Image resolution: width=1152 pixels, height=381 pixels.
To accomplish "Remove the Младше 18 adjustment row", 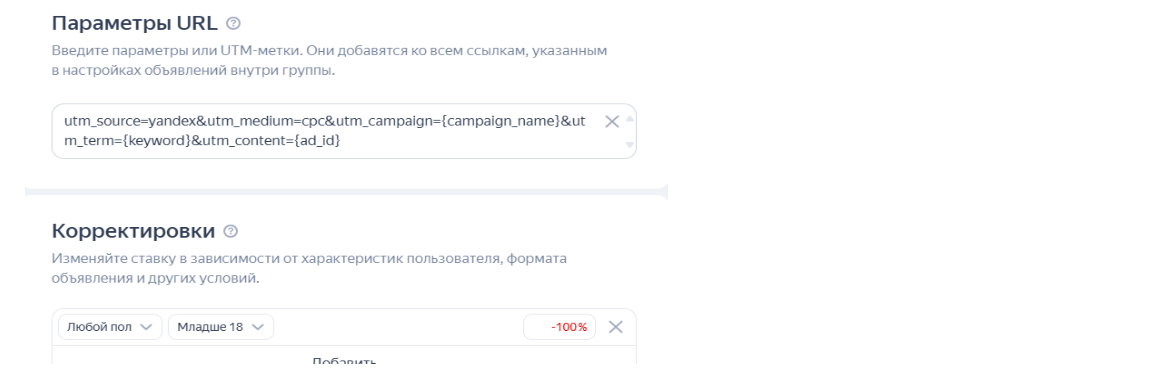I will click(x=616, y=327).
